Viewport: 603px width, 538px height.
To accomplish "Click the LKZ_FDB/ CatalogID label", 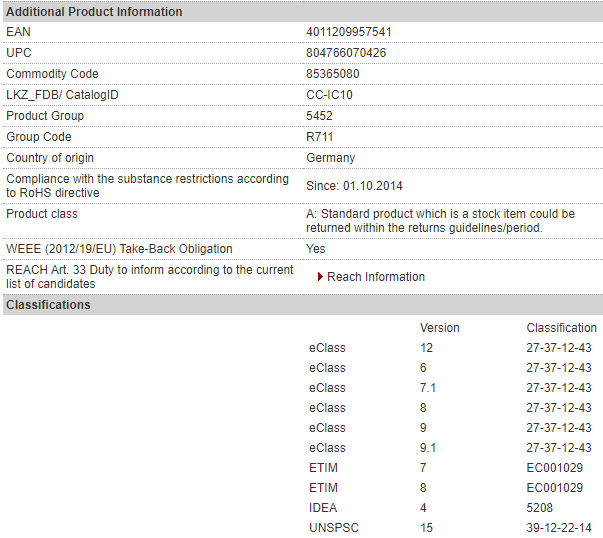I will [62, 95].
